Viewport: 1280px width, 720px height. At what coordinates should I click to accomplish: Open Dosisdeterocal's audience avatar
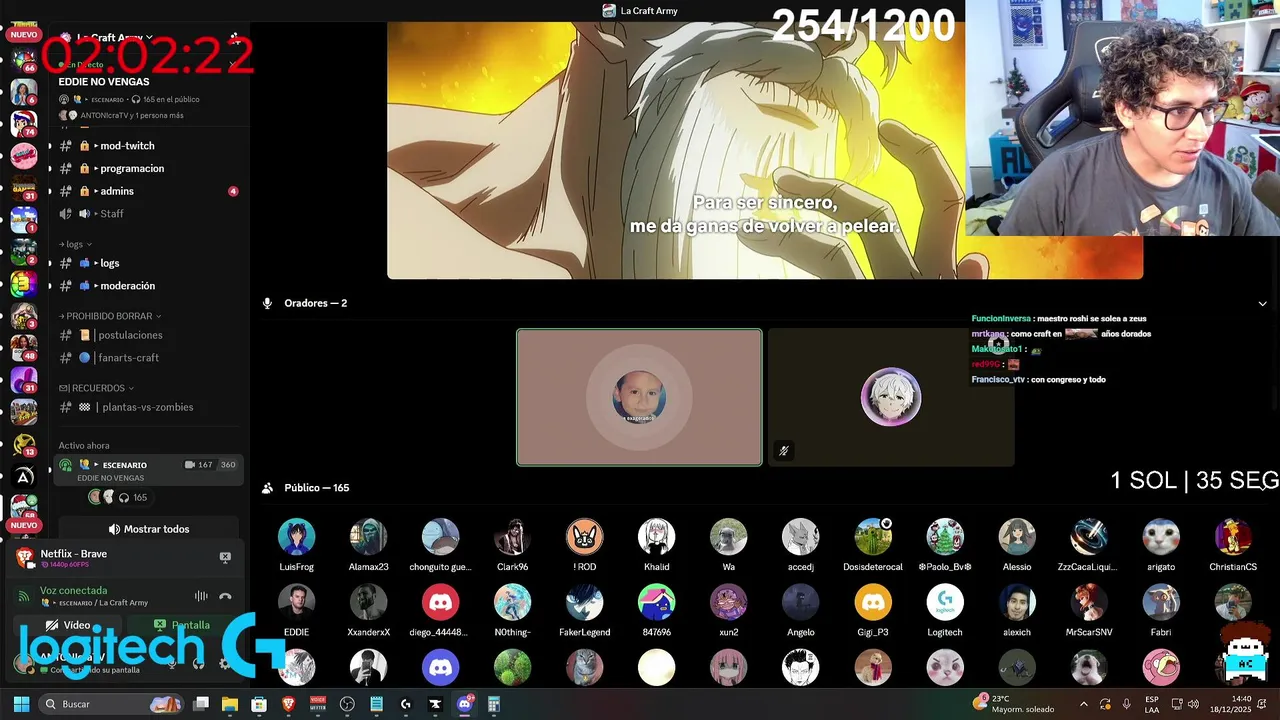872,537
